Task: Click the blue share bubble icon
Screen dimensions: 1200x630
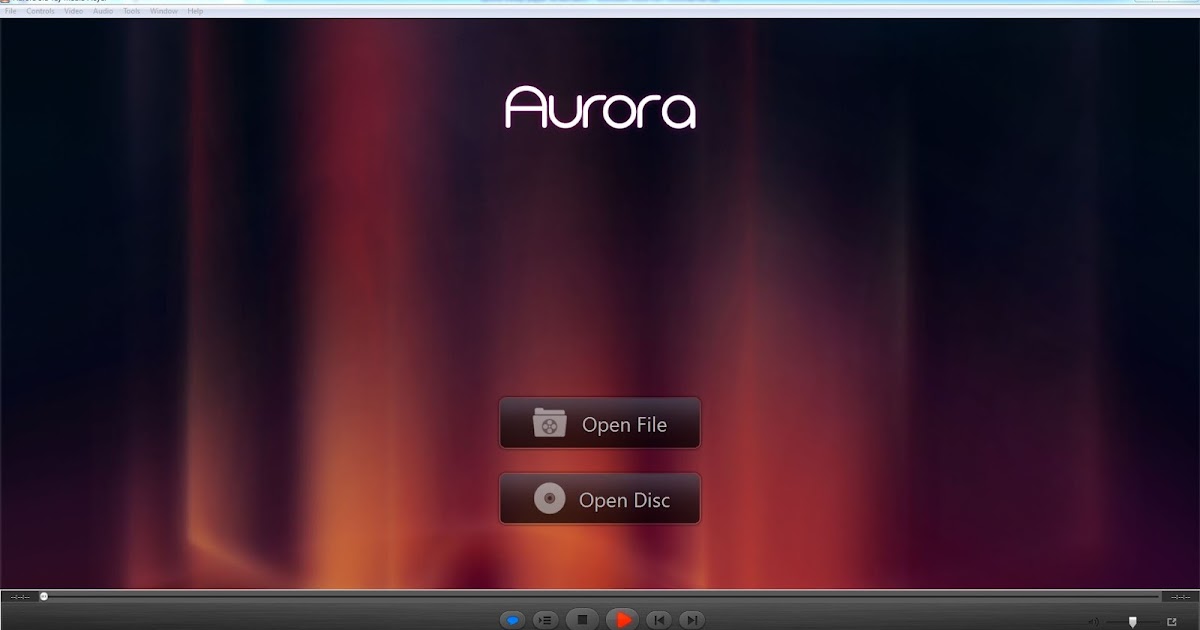Action: 512,621
